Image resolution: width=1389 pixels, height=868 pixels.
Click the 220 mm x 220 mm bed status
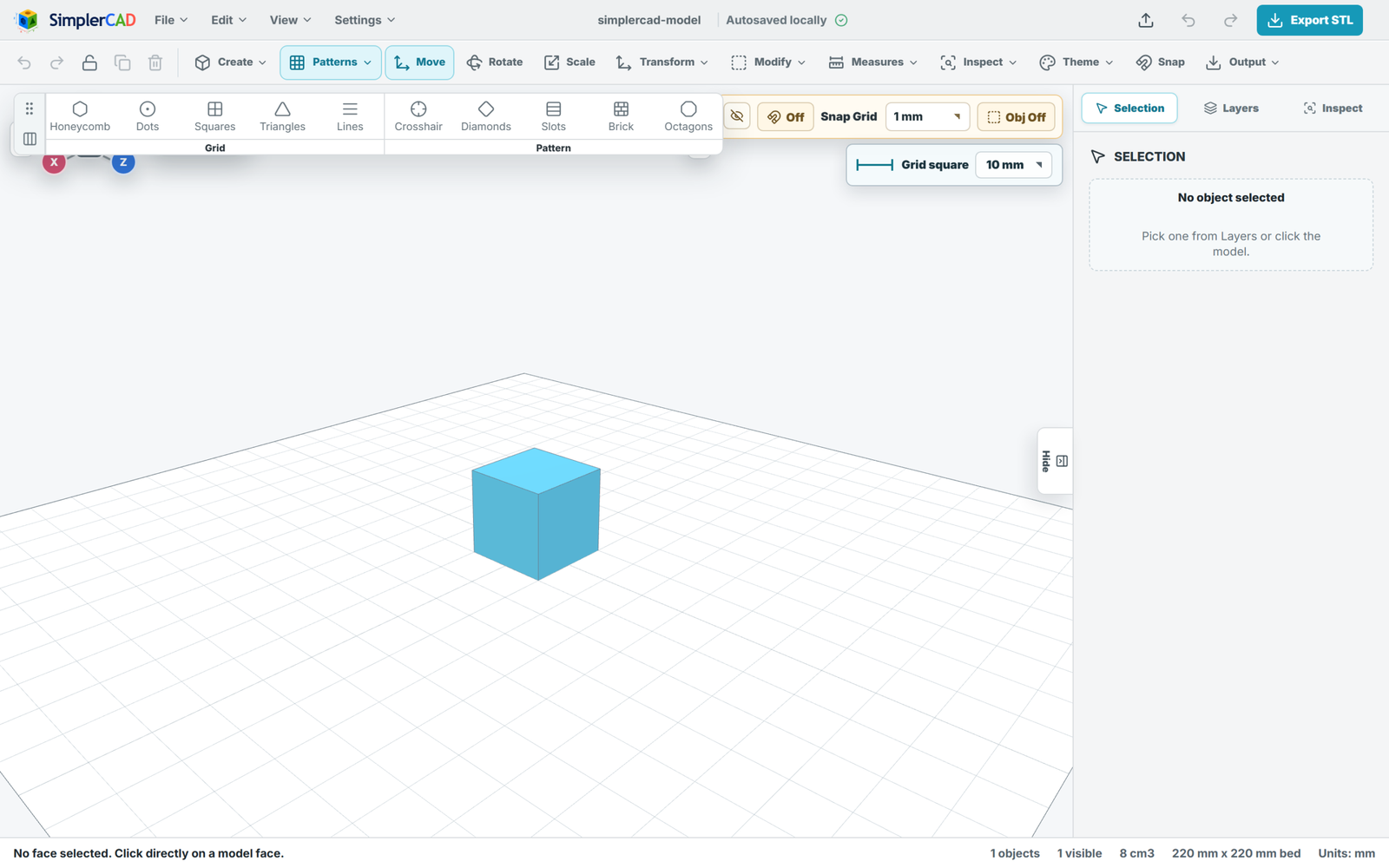[x=1236, y=853]
